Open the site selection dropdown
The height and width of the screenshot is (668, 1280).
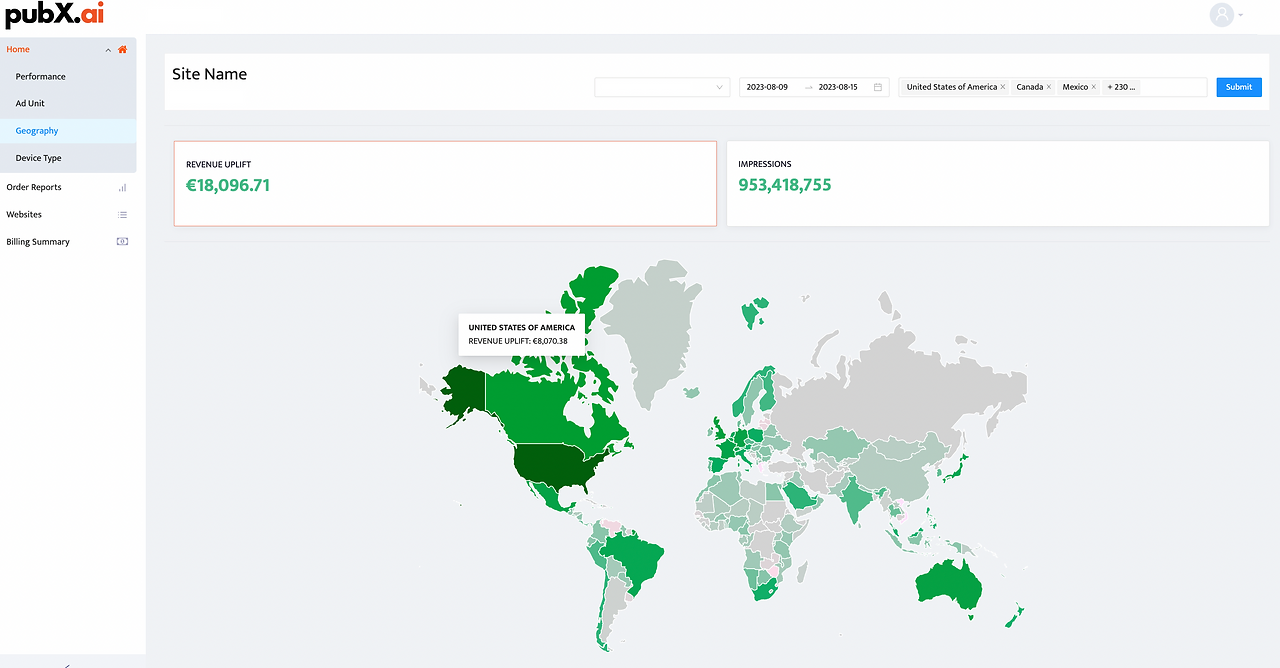pos(662,87)
